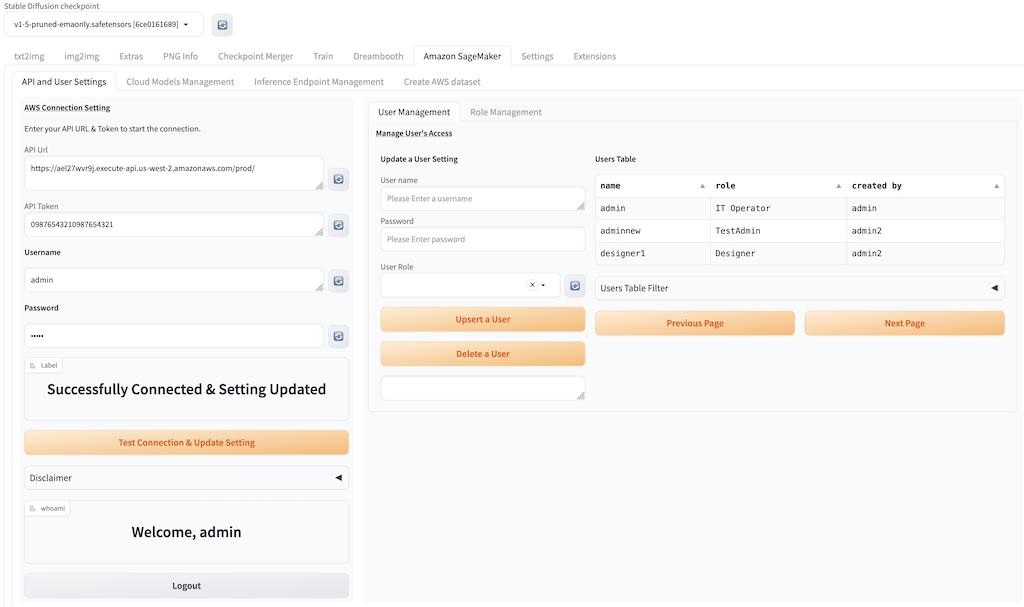Click refresh icon next to API Token field
This screenshot has height=607, width=1024.
[x=339, y=225]
